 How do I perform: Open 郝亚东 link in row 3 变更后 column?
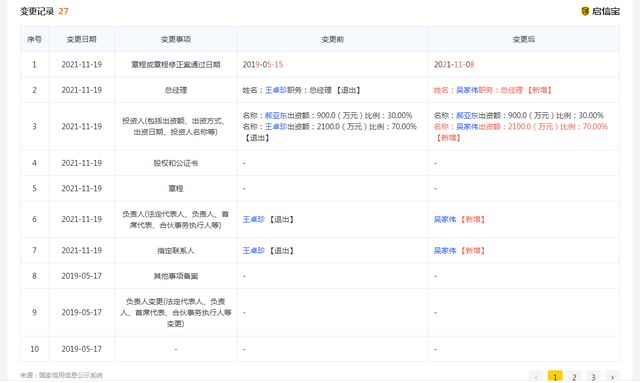click(x=467, y=116)
